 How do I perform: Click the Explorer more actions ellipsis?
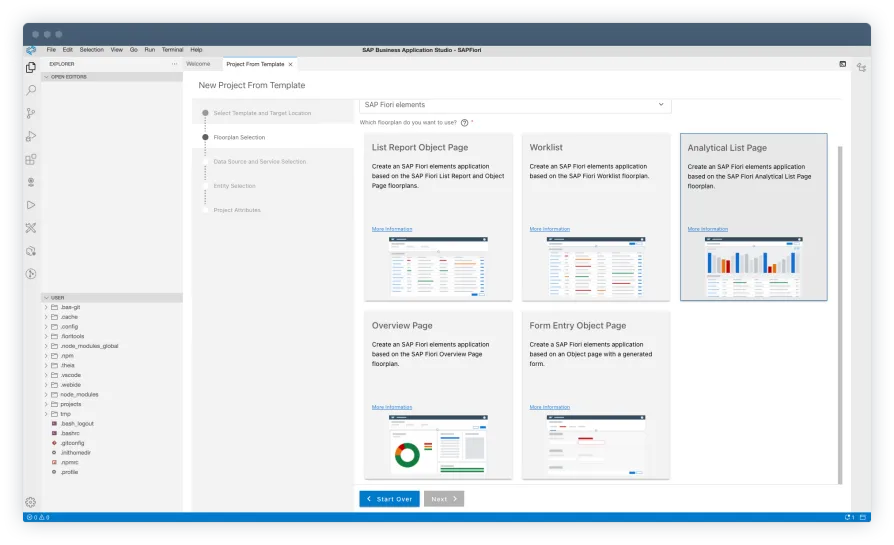(174, 64)
